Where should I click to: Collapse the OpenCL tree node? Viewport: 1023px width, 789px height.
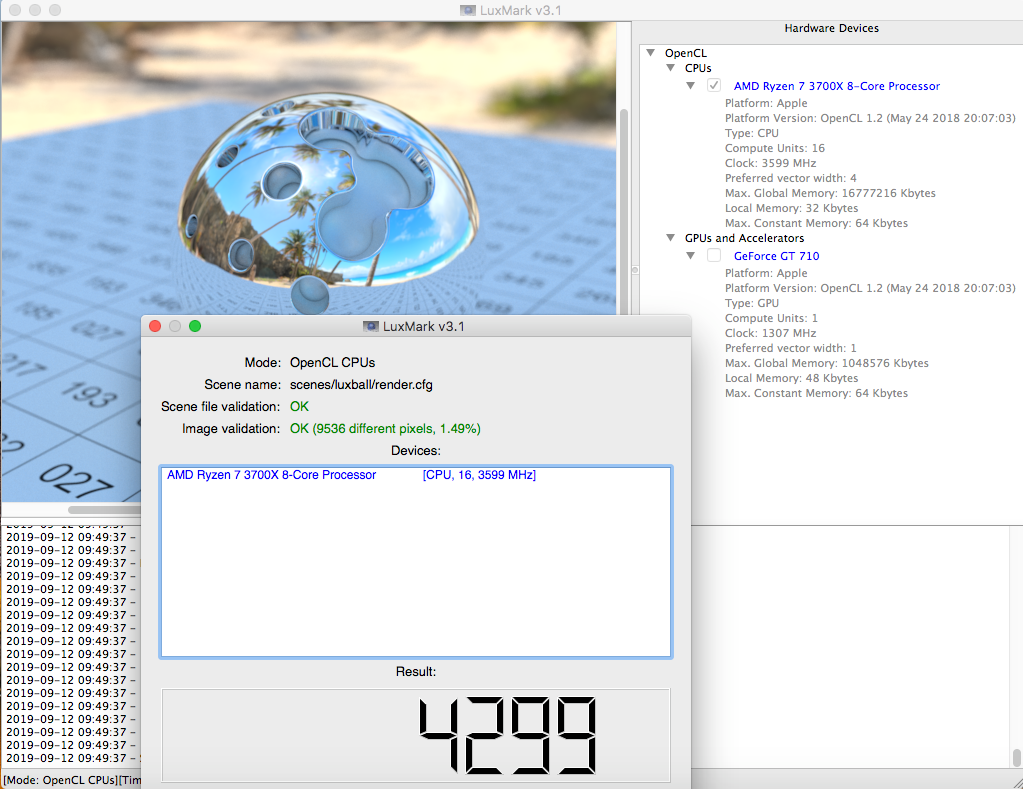650,52
